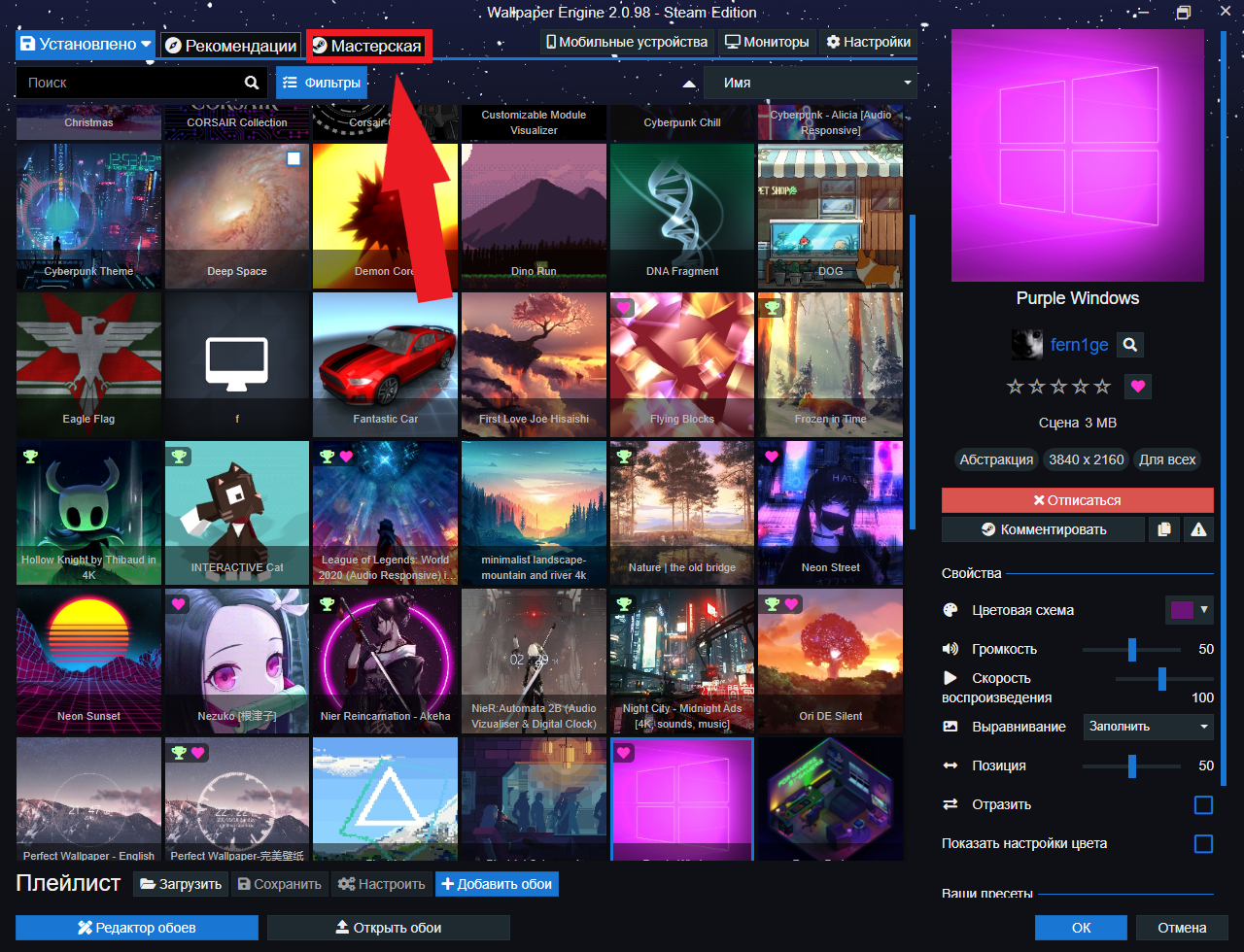This screenshot has height=952, width=1244.
Task: Open the Имя sort dropdown
Action: pos(811,83)
